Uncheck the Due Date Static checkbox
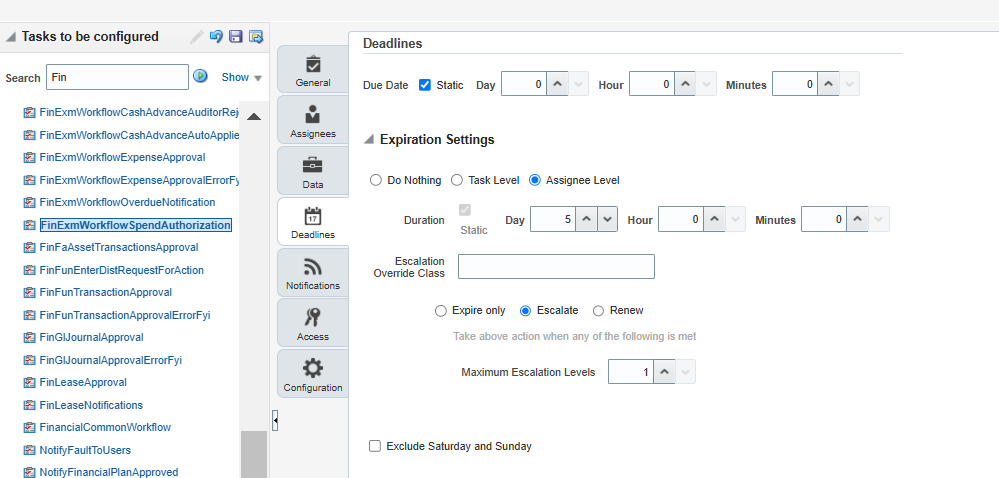999x478 pixels. pyautogui.click(x=425, y=85)
